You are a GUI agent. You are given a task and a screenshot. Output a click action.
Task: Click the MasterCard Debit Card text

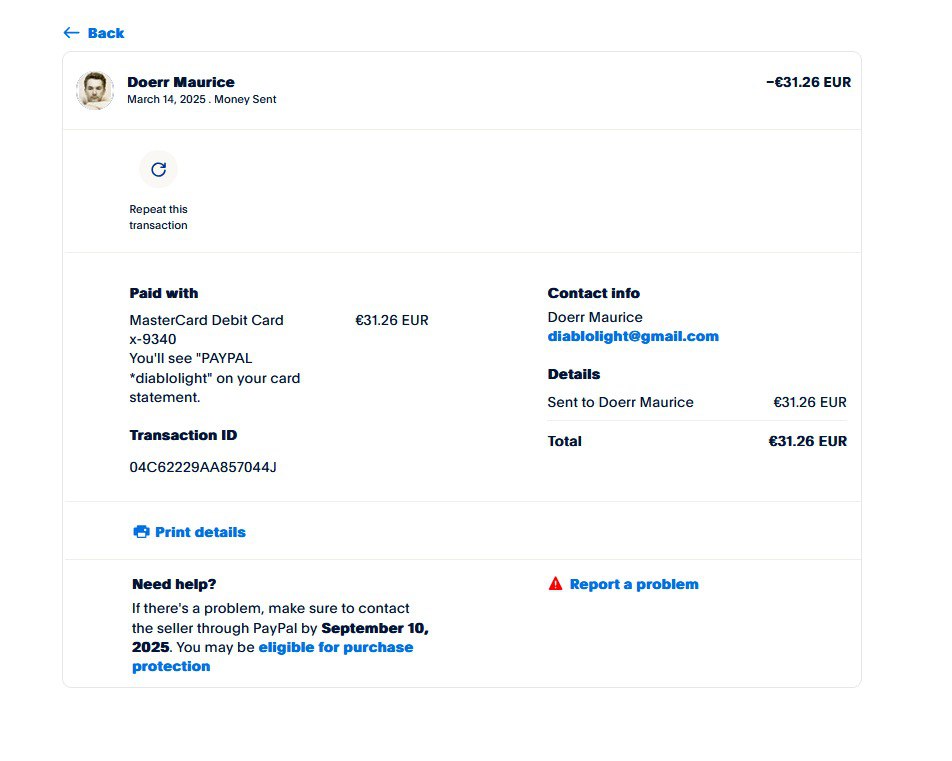pos(206,320)
